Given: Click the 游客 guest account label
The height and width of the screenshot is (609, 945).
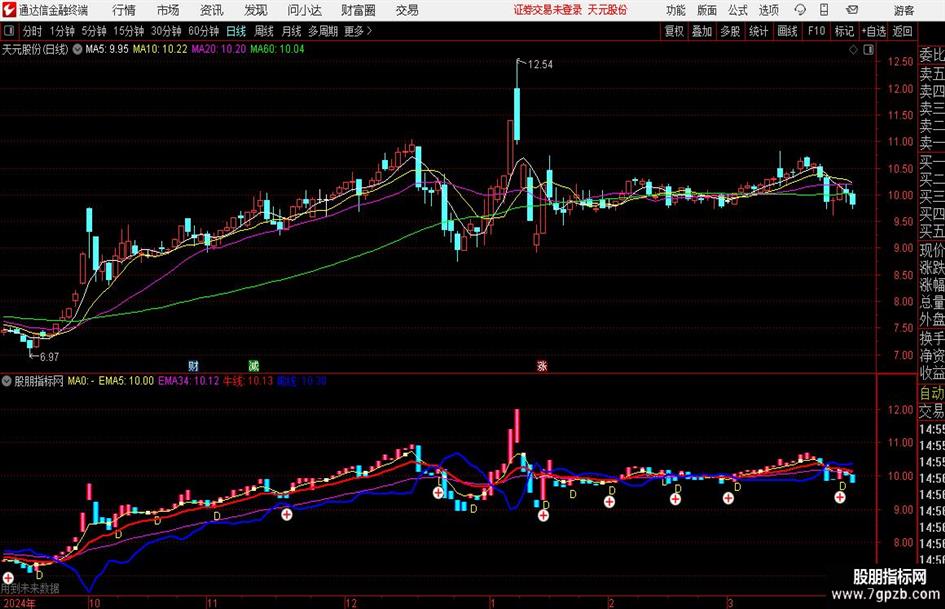Looking at the screenshot, I should [x=904, y=10].
